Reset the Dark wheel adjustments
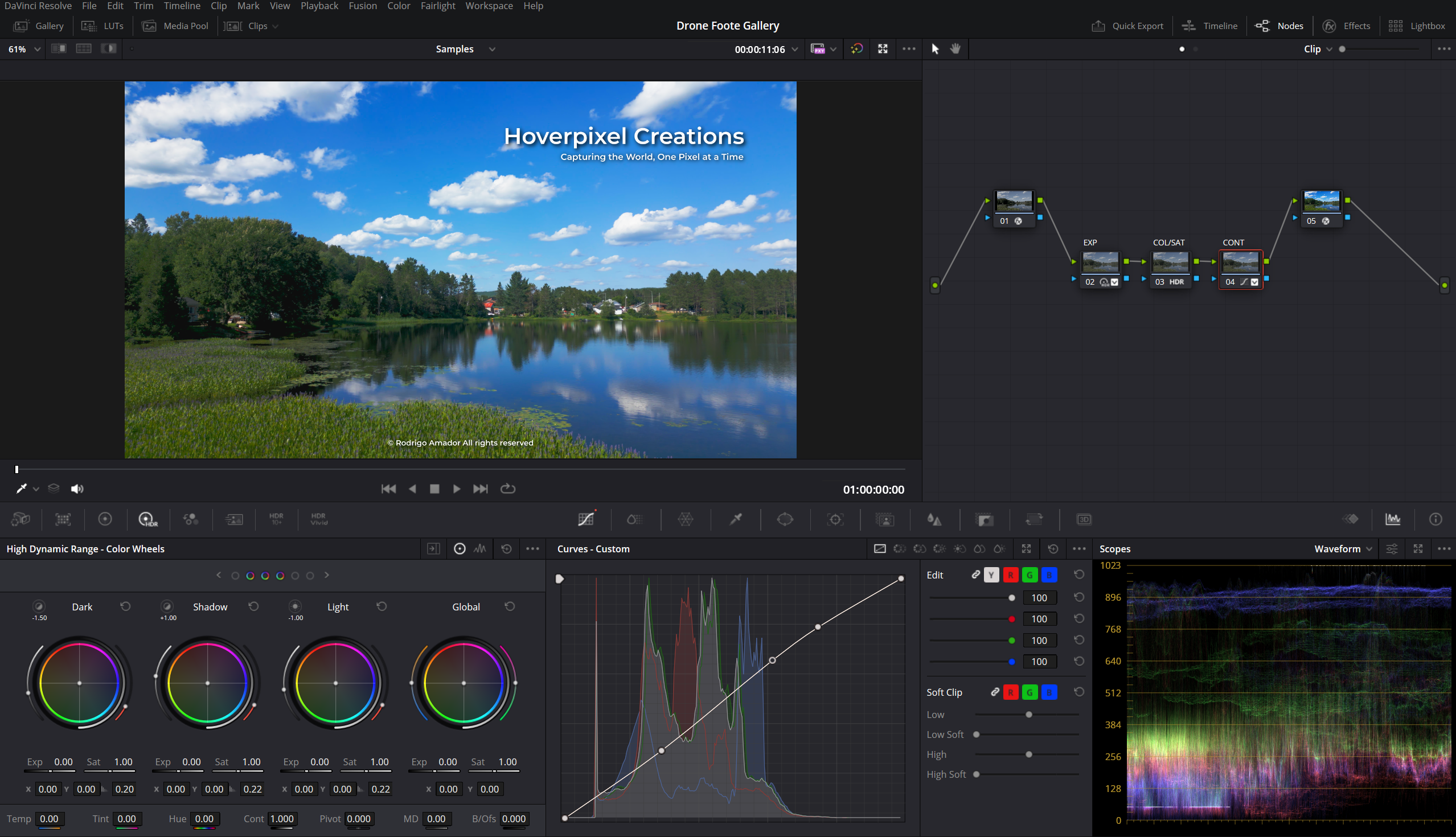Screen dimensions: 1456x837 click(x=125, y=606)
